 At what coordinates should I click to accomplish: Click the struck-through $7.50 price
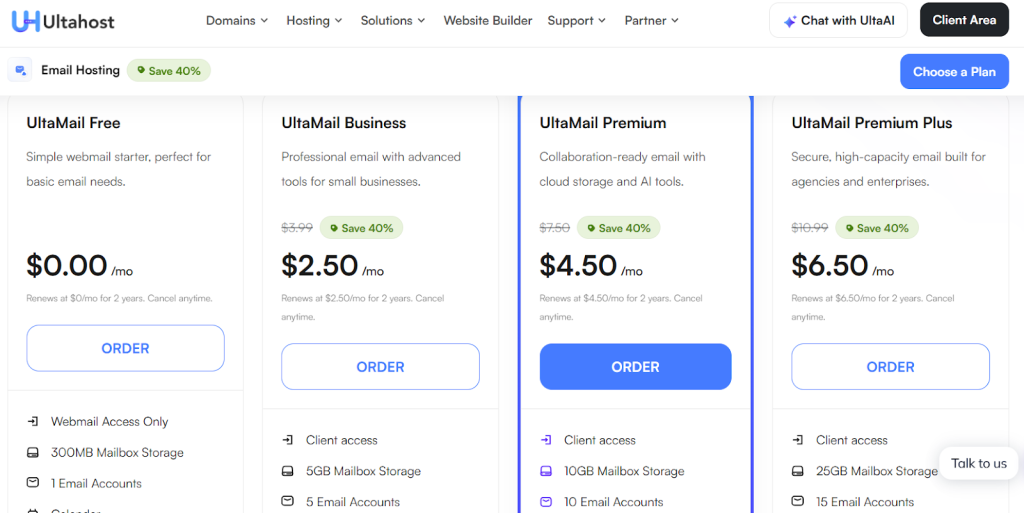[554, 228]
